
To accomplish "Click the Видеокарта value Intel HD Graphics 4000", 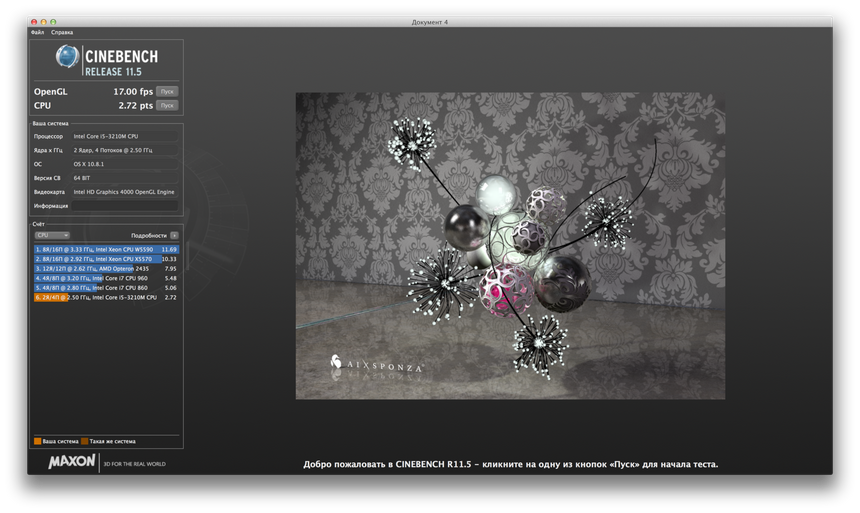I will click(x=125, y=192).
